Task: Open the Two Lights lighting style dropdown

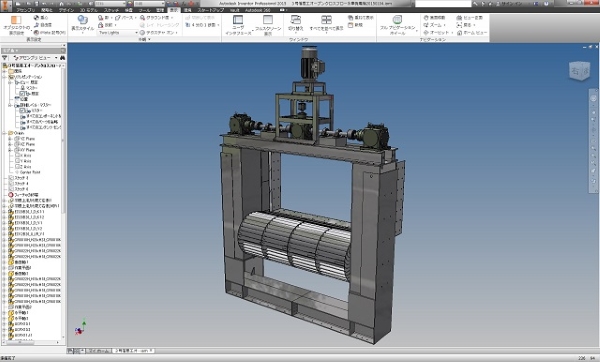Action: [118, 33]
